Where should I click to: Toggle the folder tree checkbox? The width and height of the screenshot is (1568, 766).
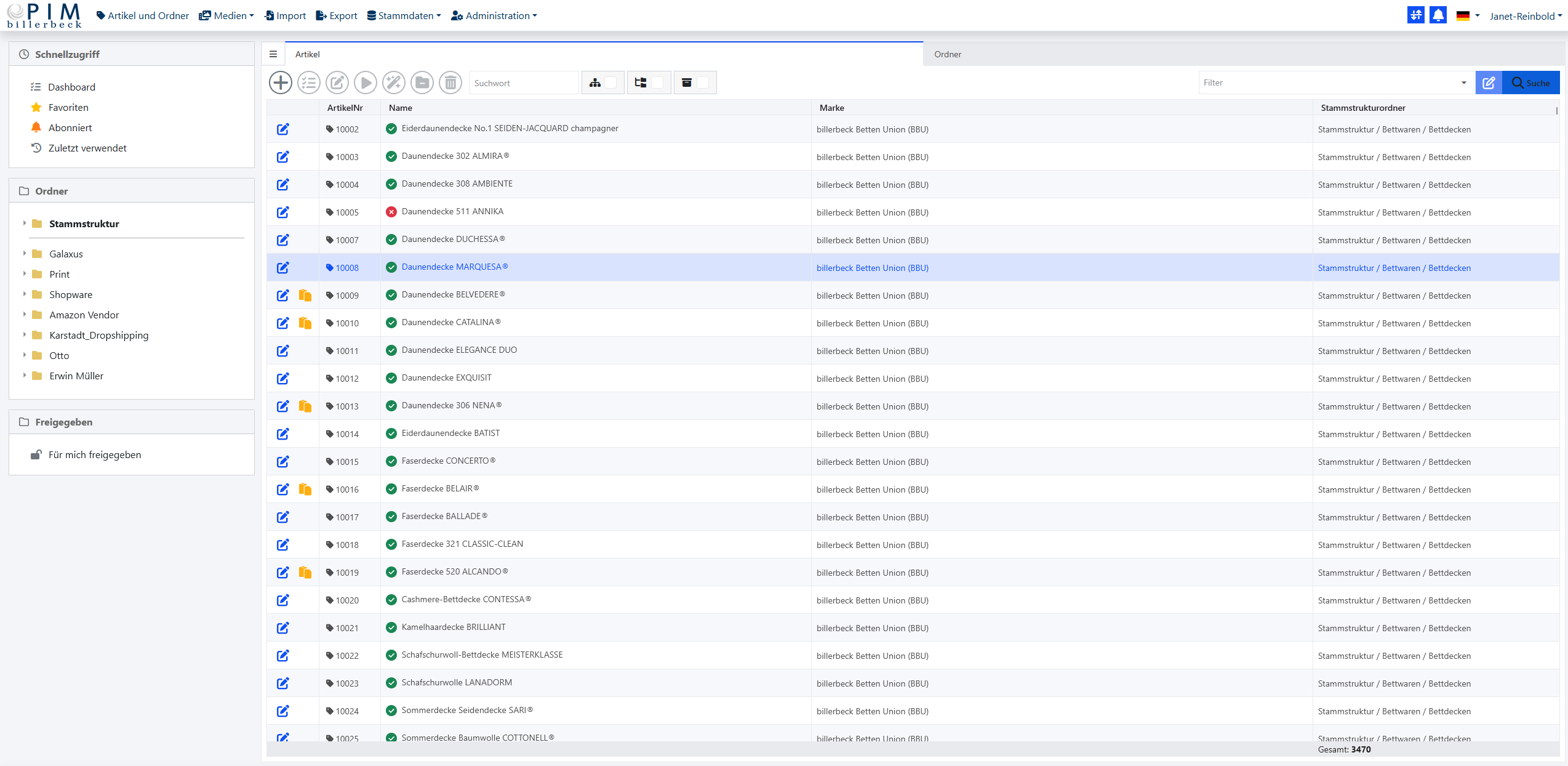[657, 83]
